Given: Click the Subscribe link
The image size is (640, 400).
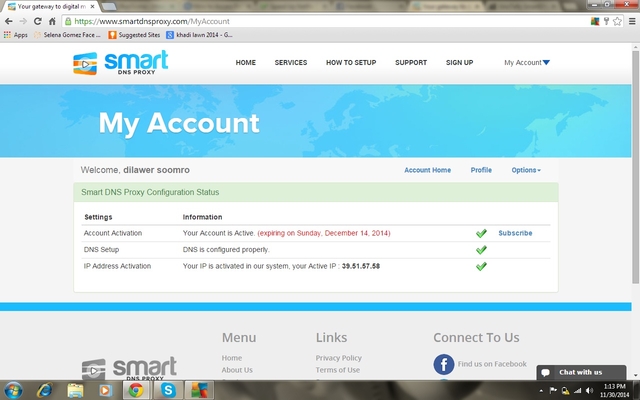Looking at the screenshot, I should pos(515,233).
